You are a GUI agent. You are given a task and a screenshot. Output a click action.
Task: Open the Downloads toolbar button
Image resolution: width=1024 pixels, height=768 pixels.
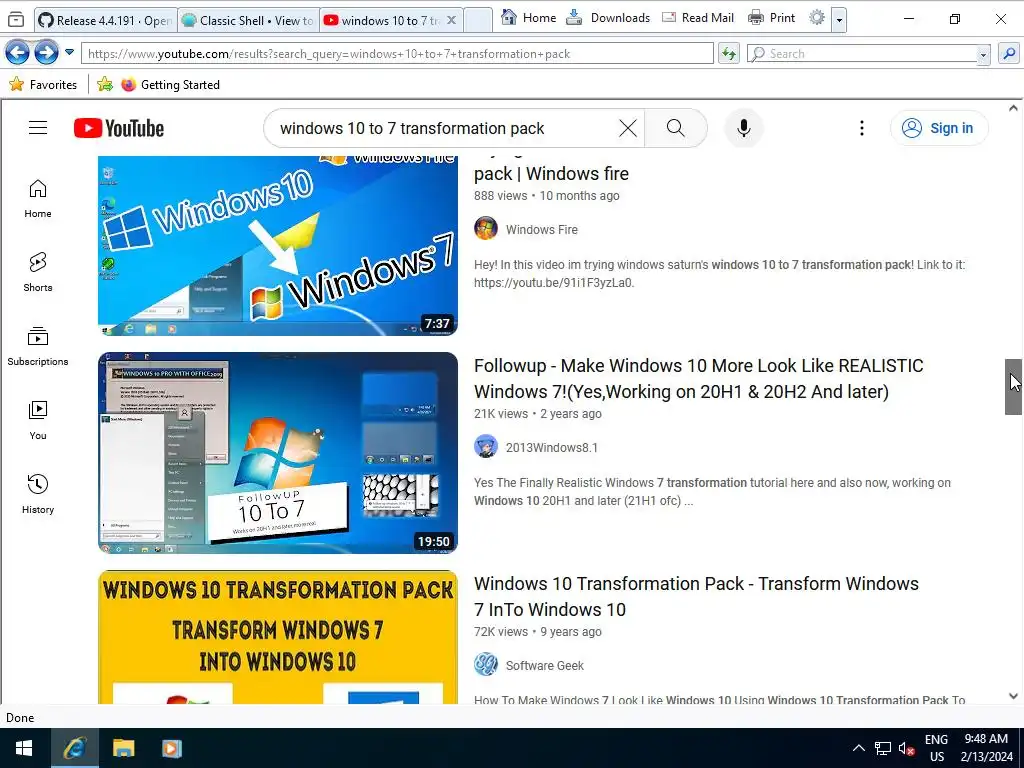click(x=608, y=18)
